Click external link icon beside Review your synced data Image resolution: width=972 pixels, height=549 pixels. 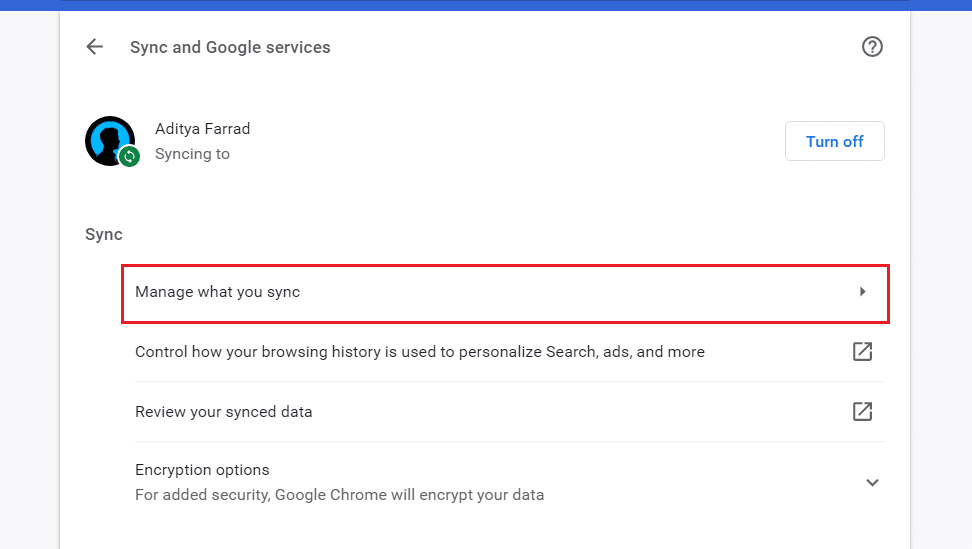click(862, 412)
